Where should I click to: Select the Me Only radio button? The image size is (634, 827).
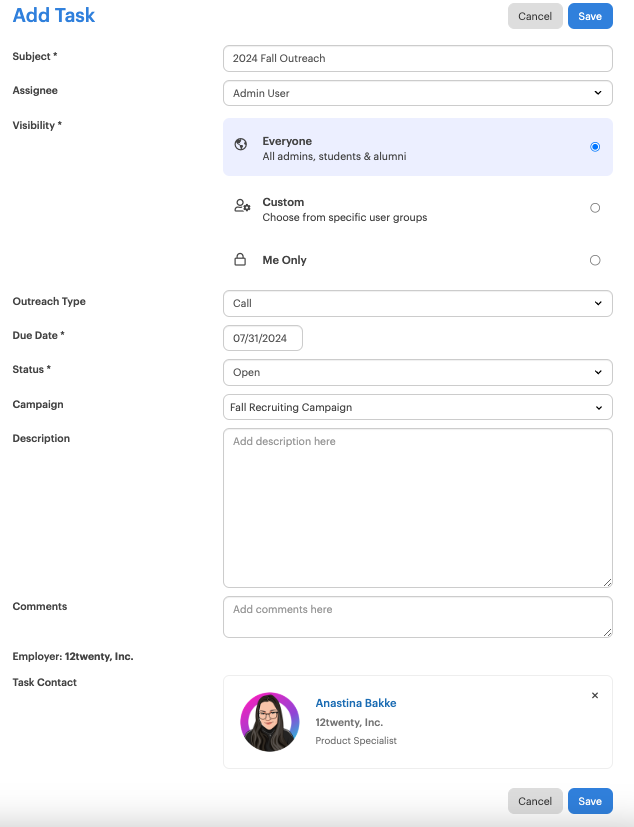595,260
